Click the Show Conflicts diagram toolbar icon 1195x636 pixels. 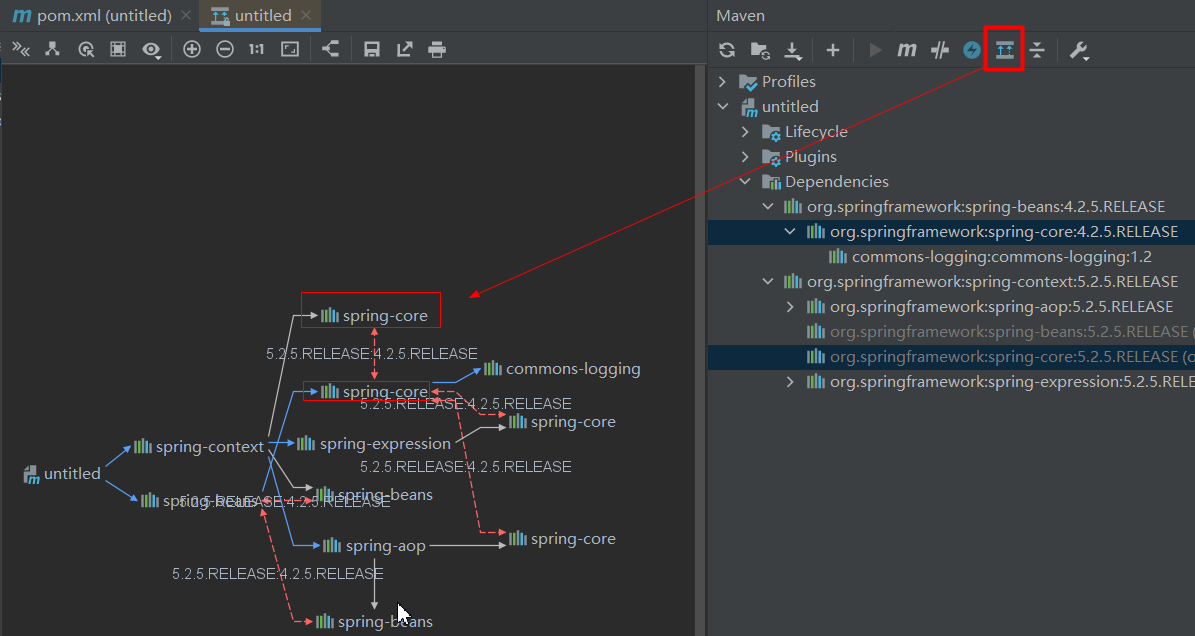pyautogui.click(x=21, y=50)
